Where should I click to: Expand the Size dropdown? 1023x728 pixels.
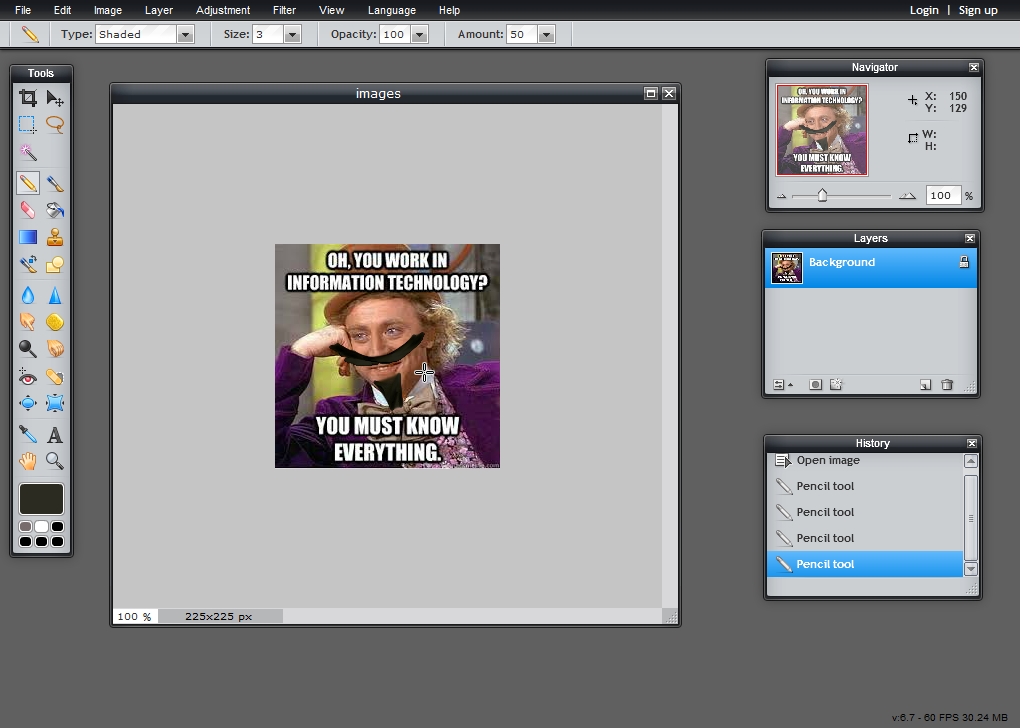pos(292,34)
